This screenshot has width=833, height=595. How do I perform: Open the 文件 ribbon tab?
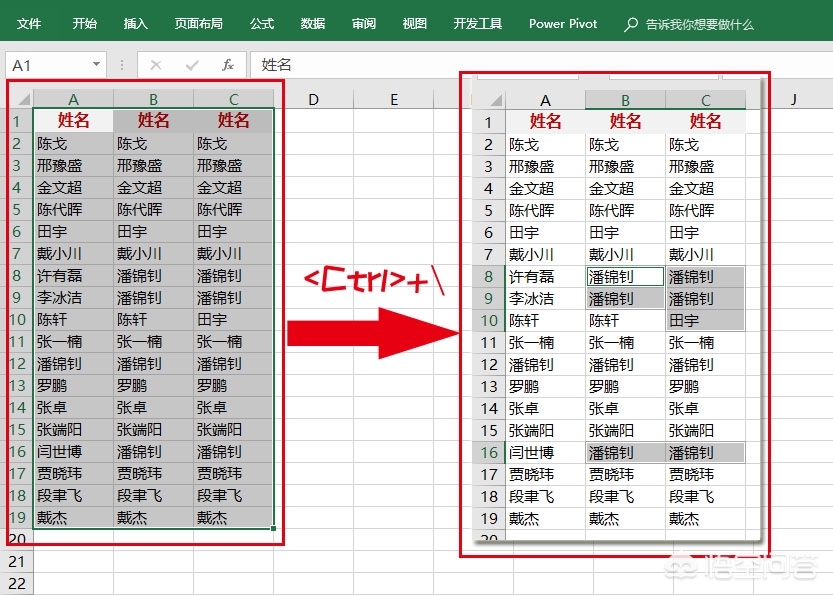tap(29, 23)
